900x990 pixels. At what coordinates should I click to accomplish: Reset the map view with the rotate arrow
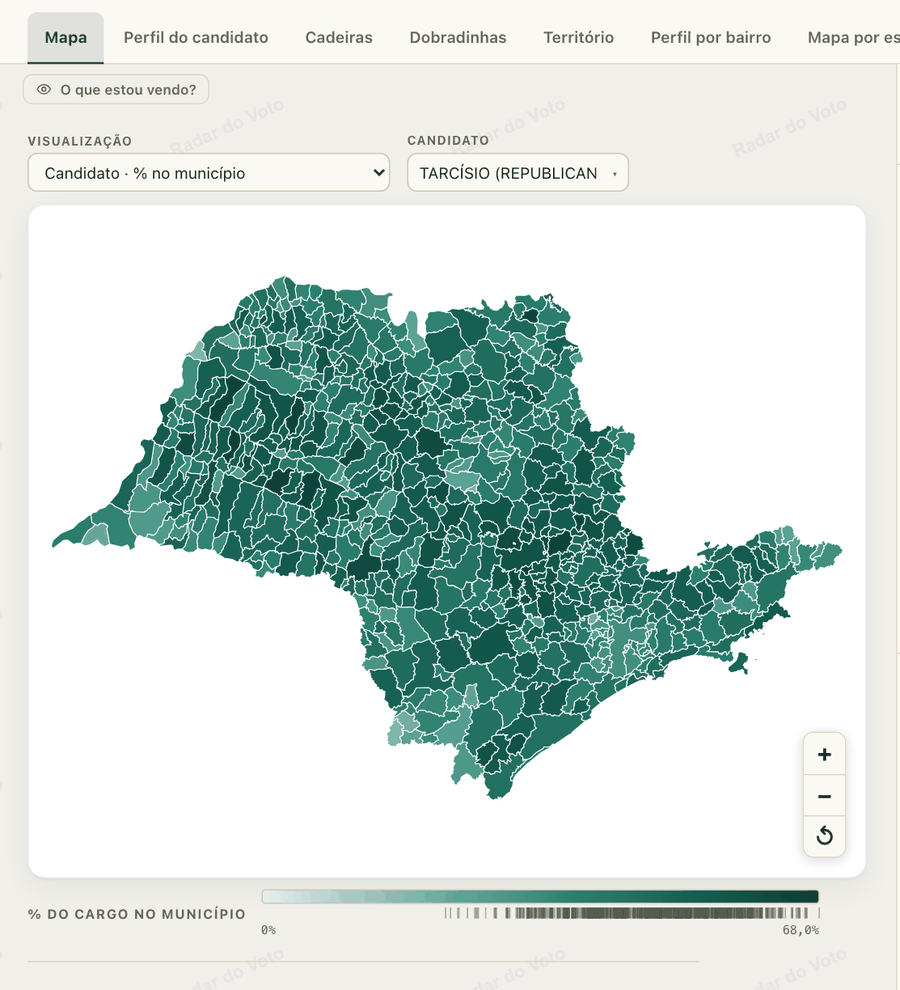coord(824,836)
